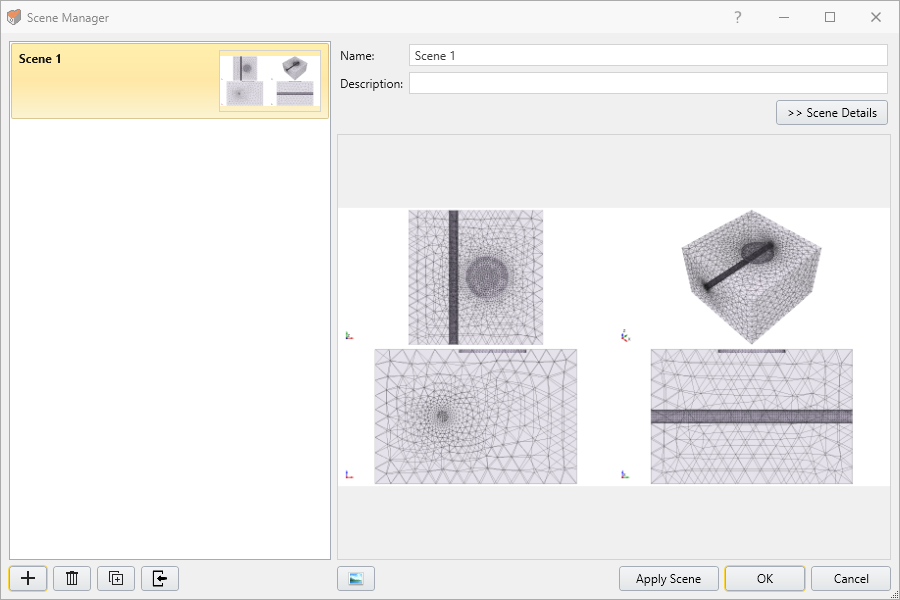Close the Scene Manager dialog
Image resolution: width=900 pixels, height=600 pixels.
click(875, 17)
